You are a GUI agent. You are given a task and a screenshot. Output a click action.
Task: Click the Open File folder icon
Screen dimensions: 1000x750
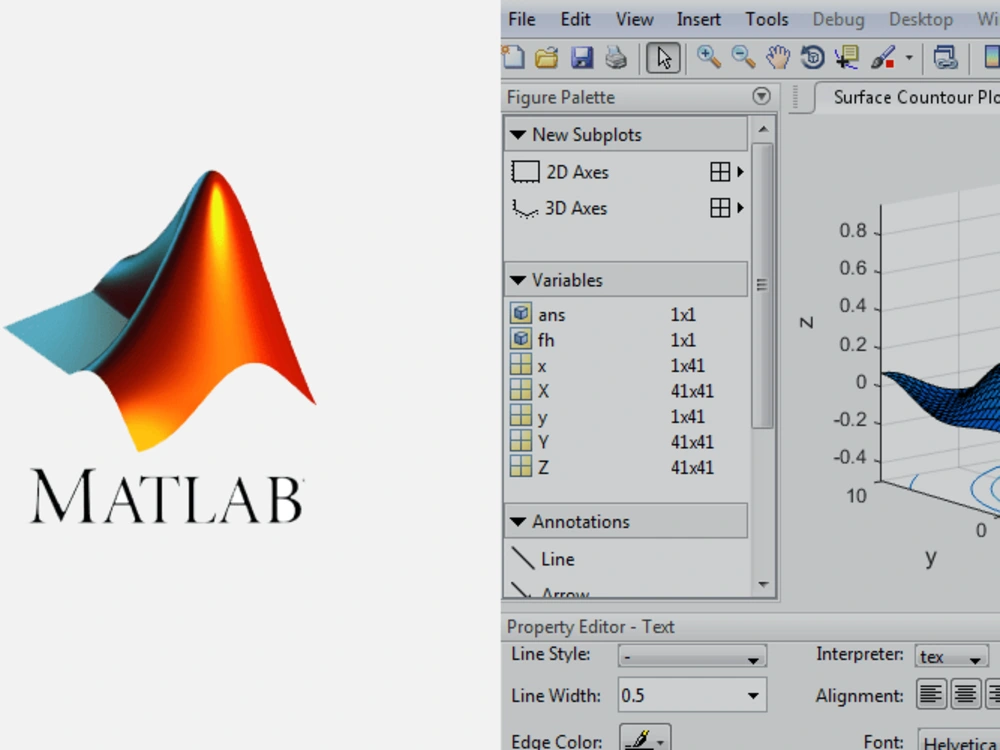[x=547, y=58]
